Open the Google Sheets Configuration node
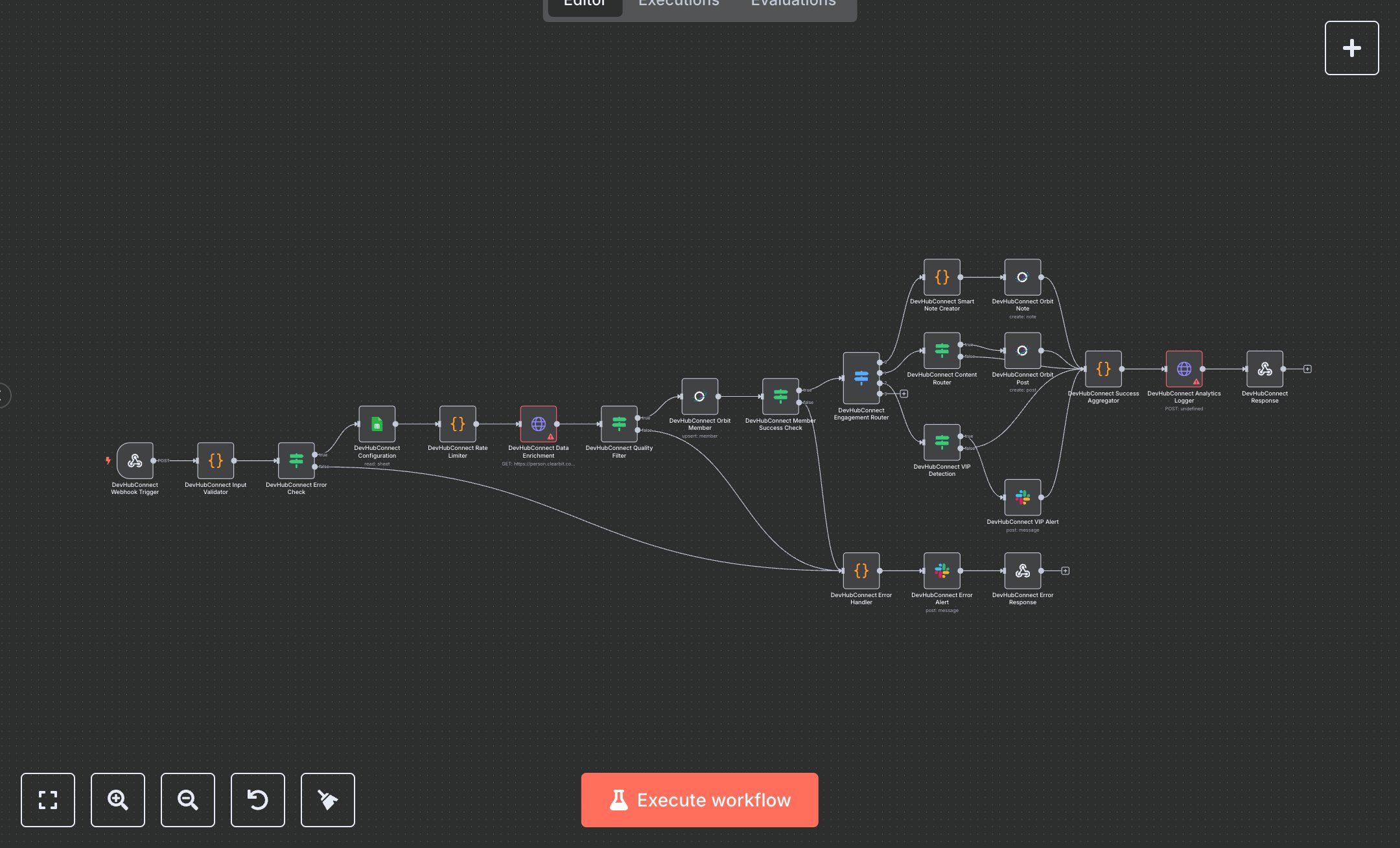 377,425
